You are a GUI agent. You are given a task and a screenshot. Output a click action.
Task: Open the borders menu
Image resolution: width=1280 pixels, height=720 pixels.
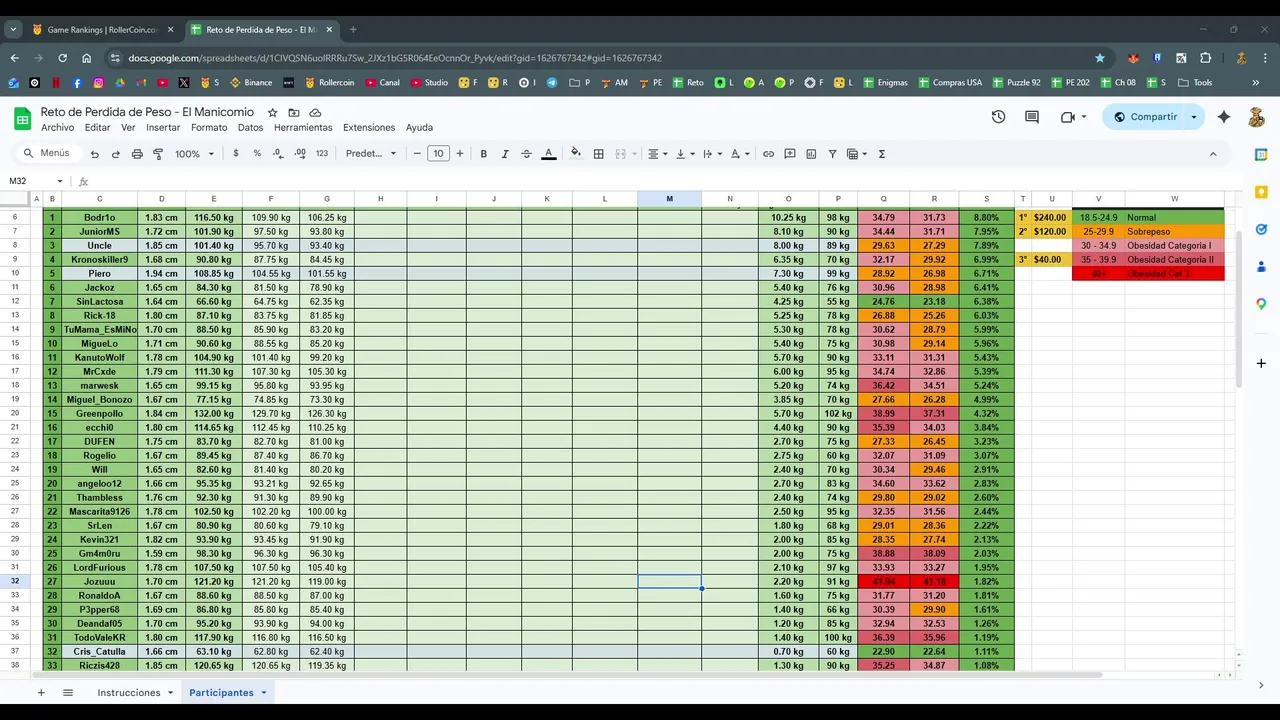click(x=598, y=154)
